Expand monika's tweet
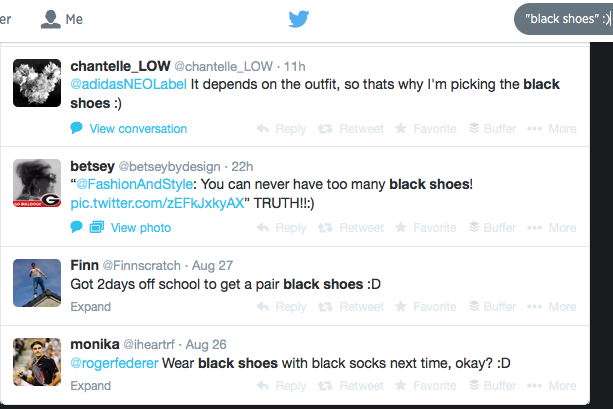This screenshot has height=409, width=613. click(91, 385)
